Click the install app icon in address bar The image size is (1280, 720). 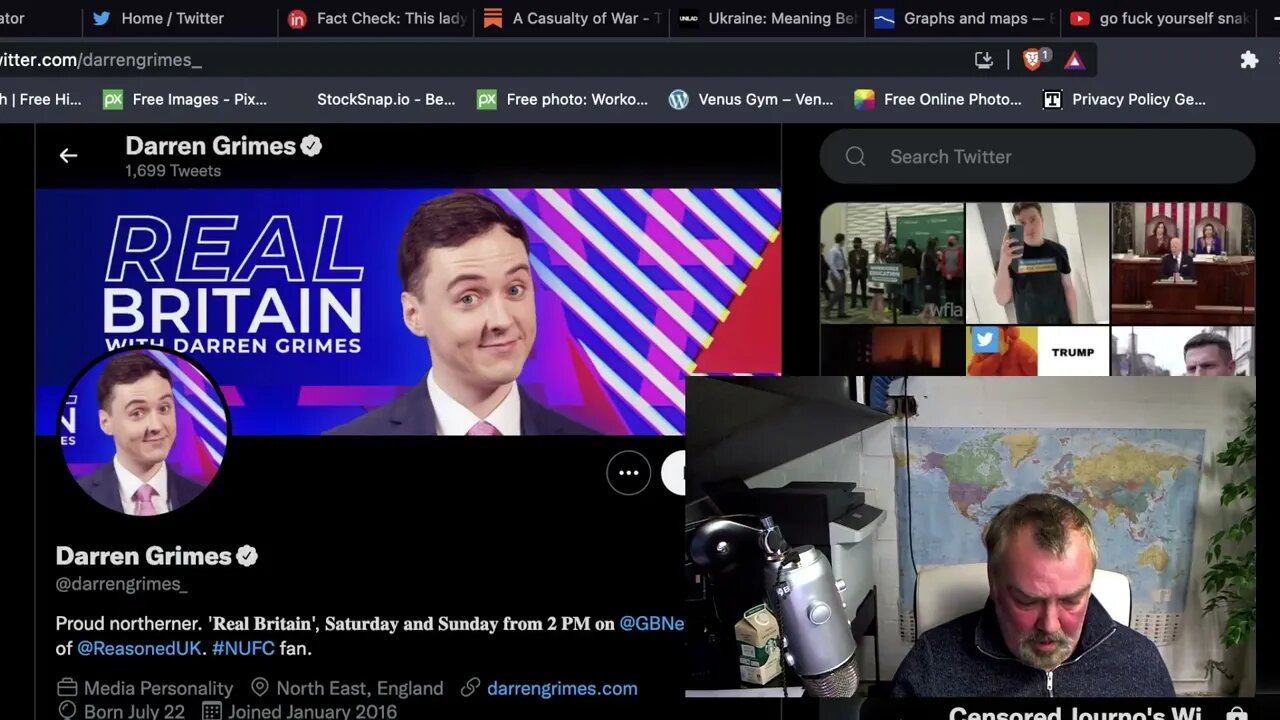pyautogui.click(x=984, y=60)
